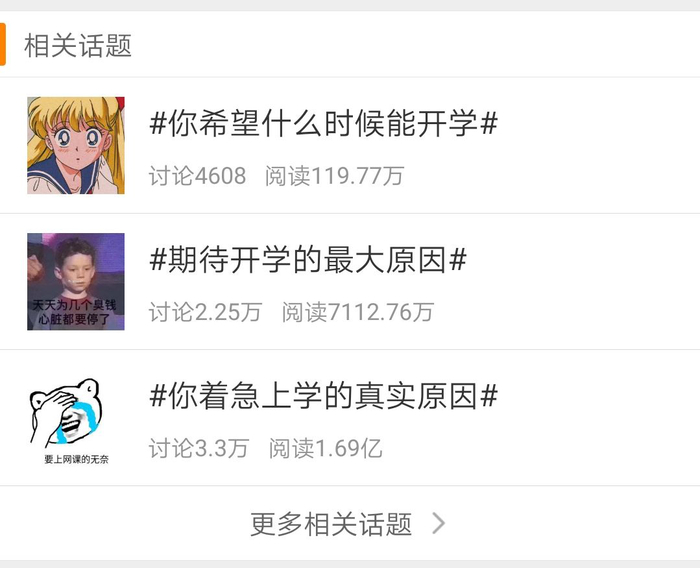This screenshot has height=568, width=700.
Task: Tap 阅读1.69亿 read count
Action: click(326, 448)
